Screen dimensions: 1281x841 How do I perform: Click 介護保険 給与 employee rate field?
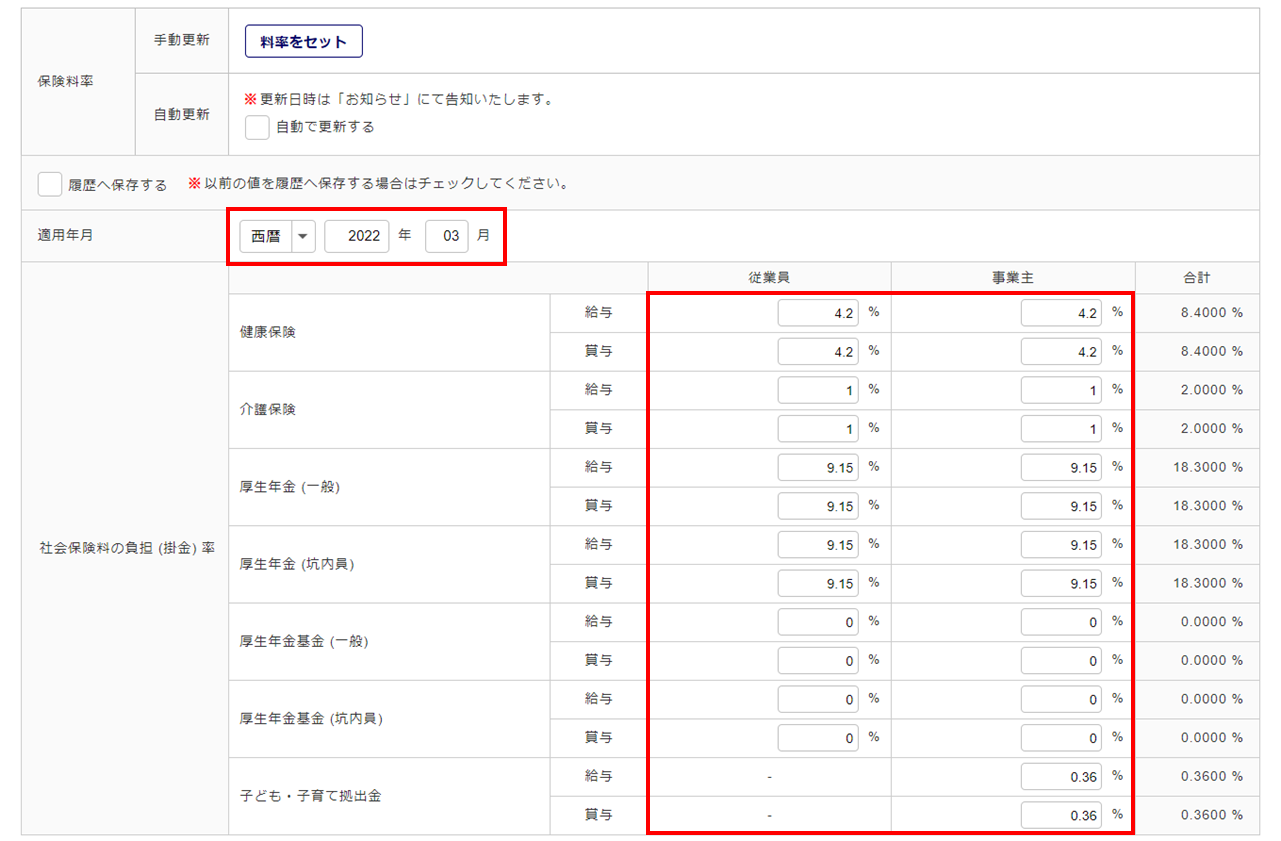pos(818,390)
